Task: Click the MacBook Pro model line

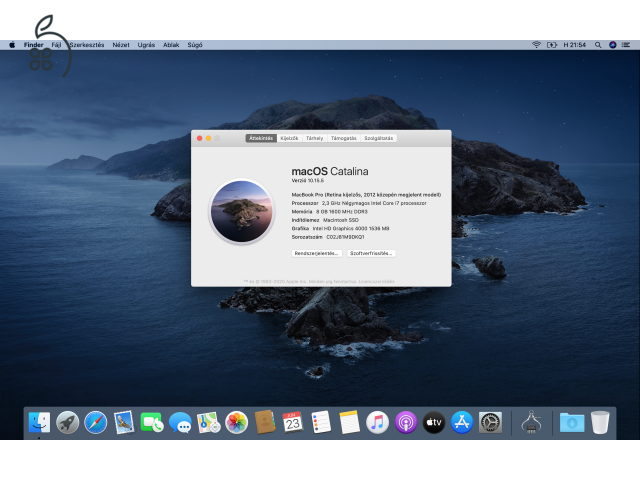Action: coord(366,195)
